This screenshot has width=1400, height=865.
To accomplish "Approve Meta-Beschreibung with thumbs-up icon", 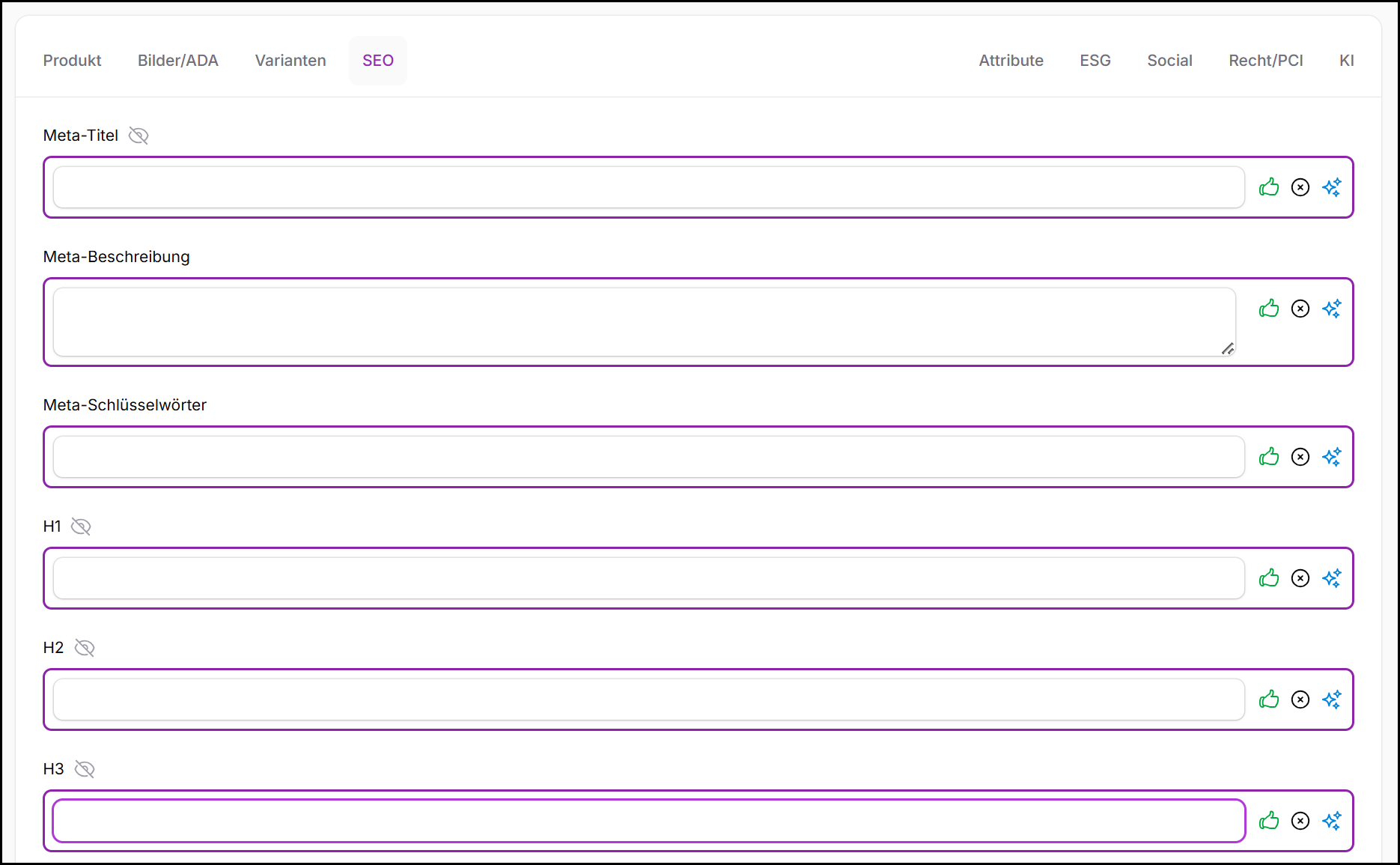I will coord(1269,309).
